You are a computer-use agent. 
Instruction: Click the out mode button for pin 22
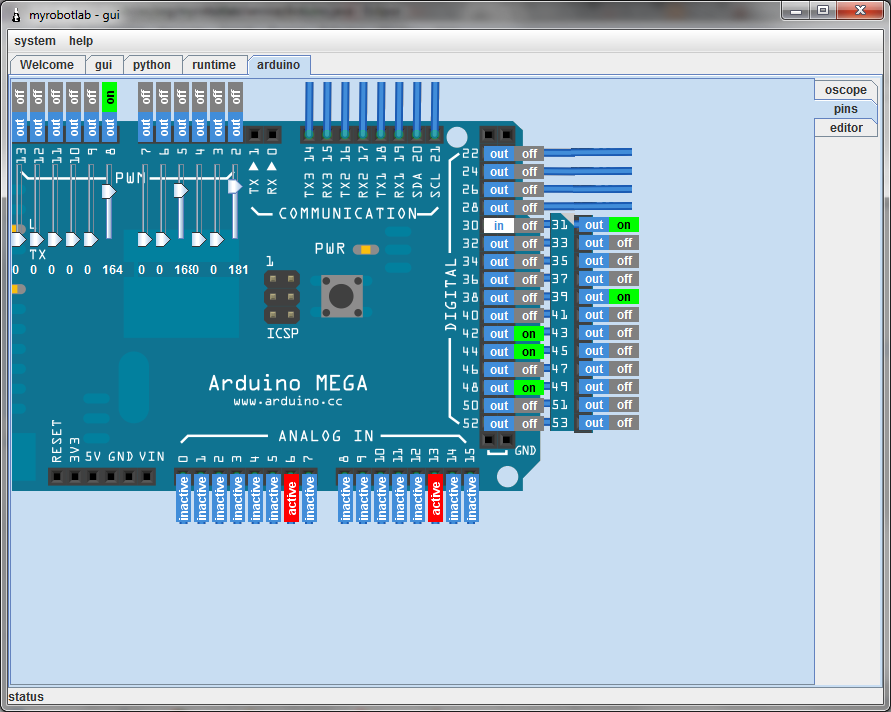pos(499,154)
